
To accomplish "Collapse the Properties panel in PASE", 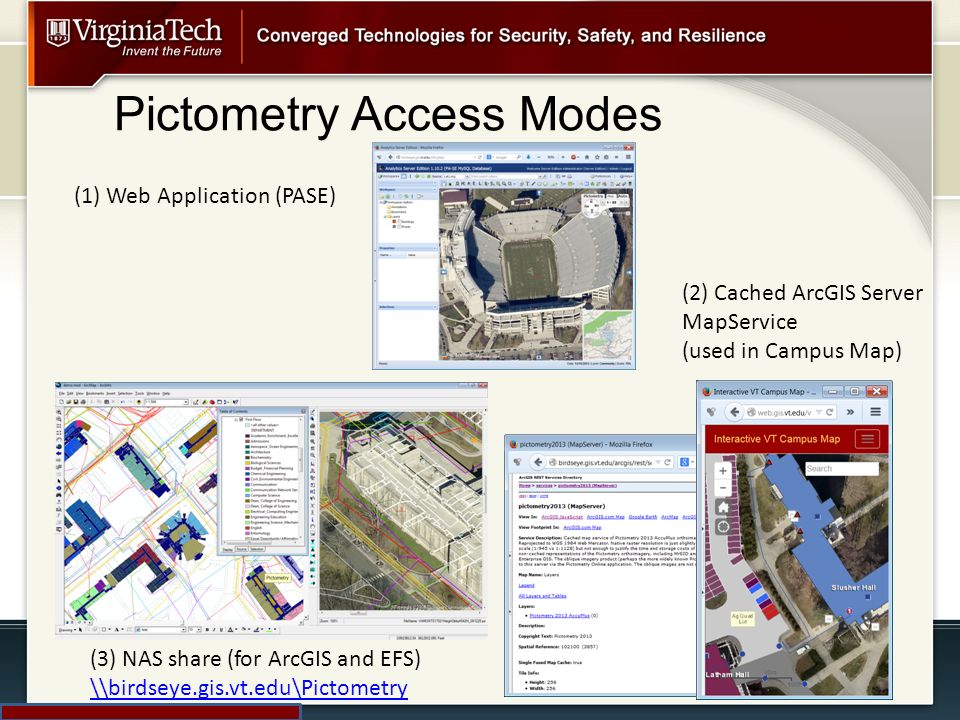I will [x=435, y=249].
